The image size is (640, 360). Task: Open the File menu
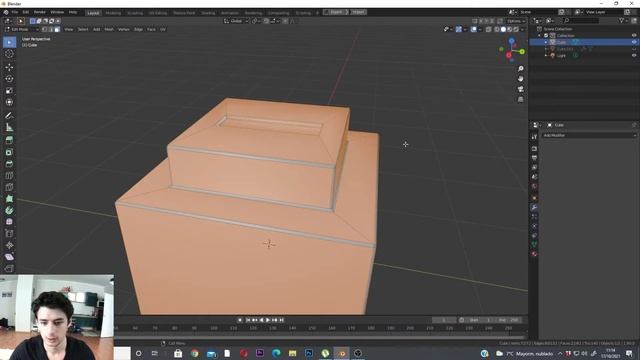pos(15,12)
